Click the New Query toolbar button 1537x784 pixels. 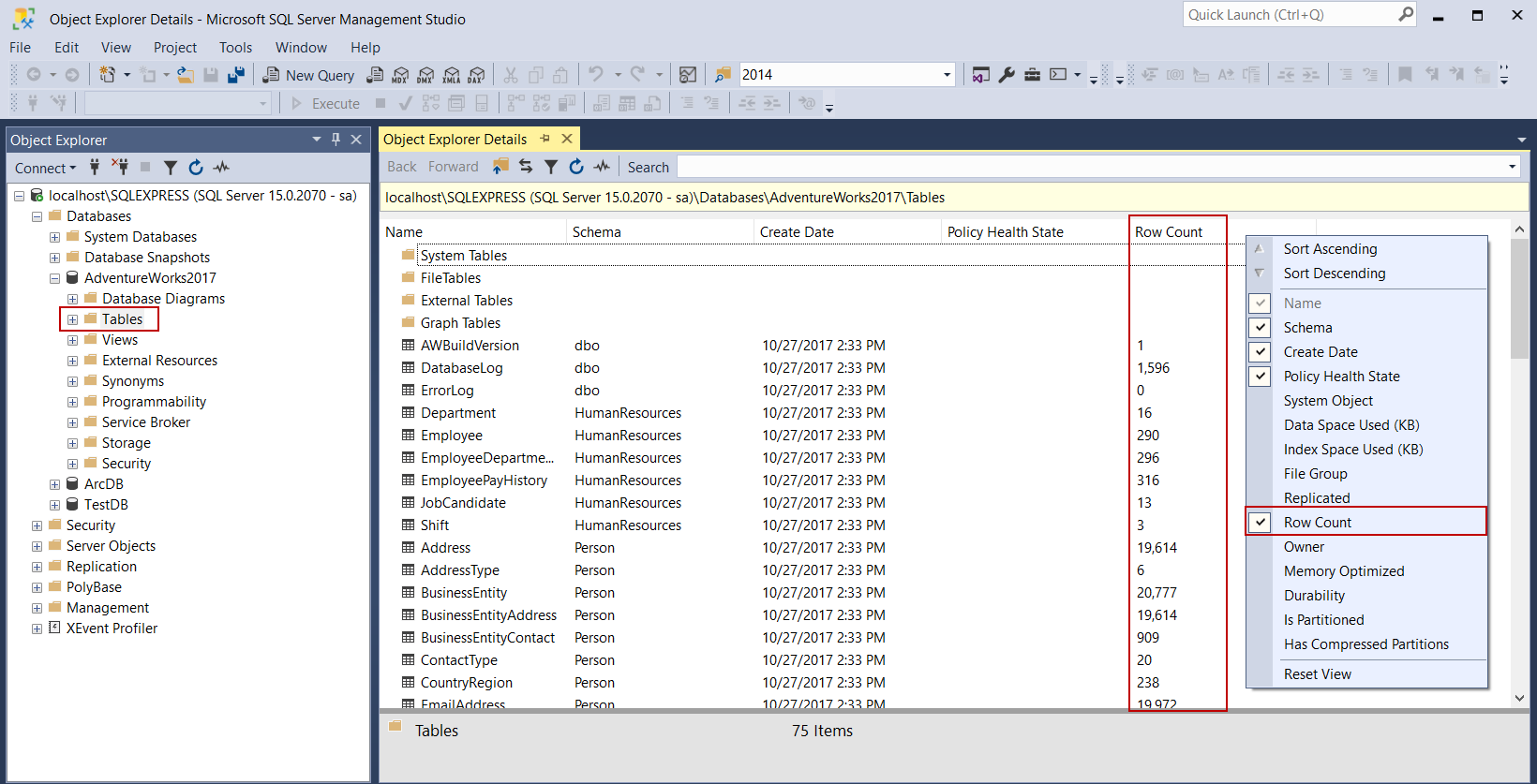308,75
